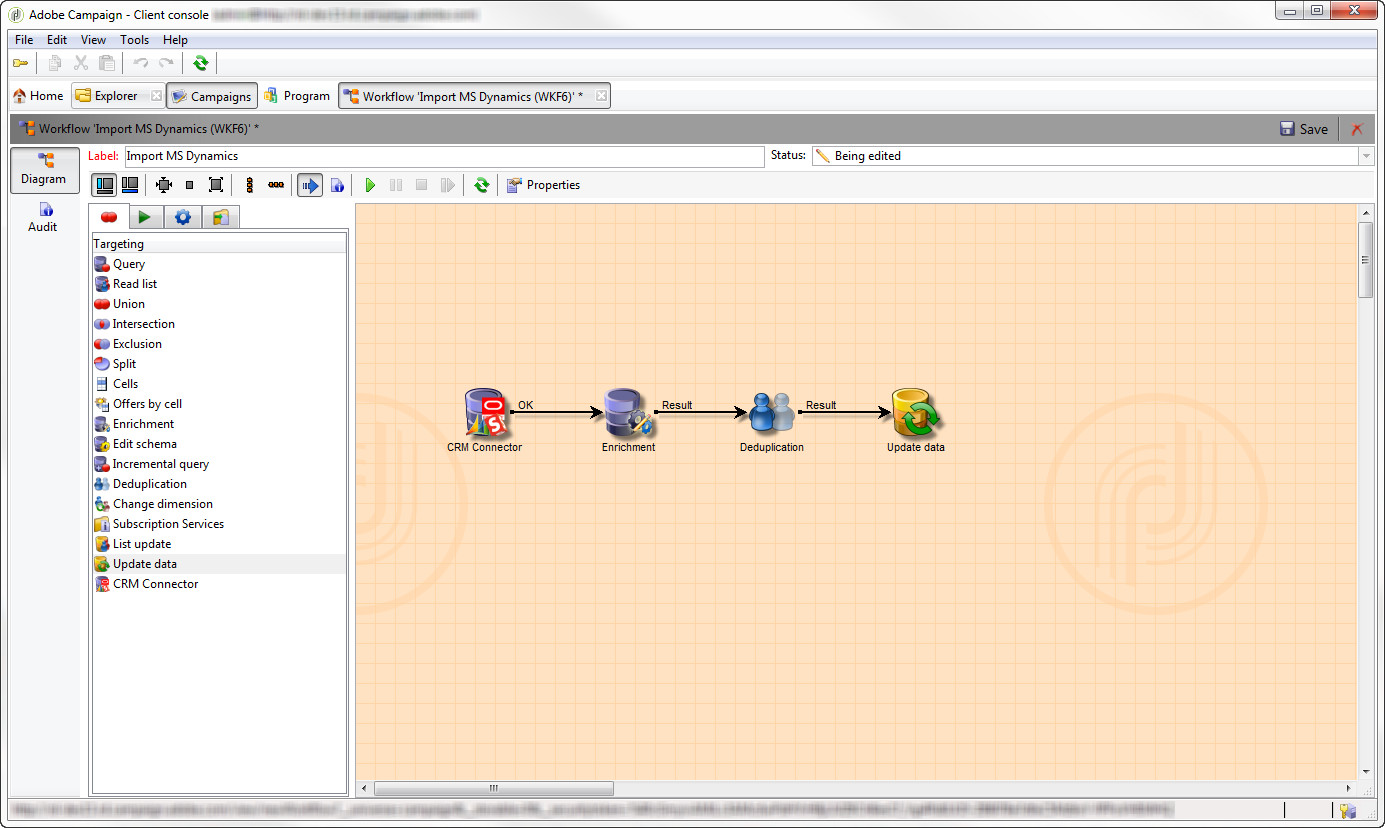Select the Update data node on the canvas

click(916, 412)
